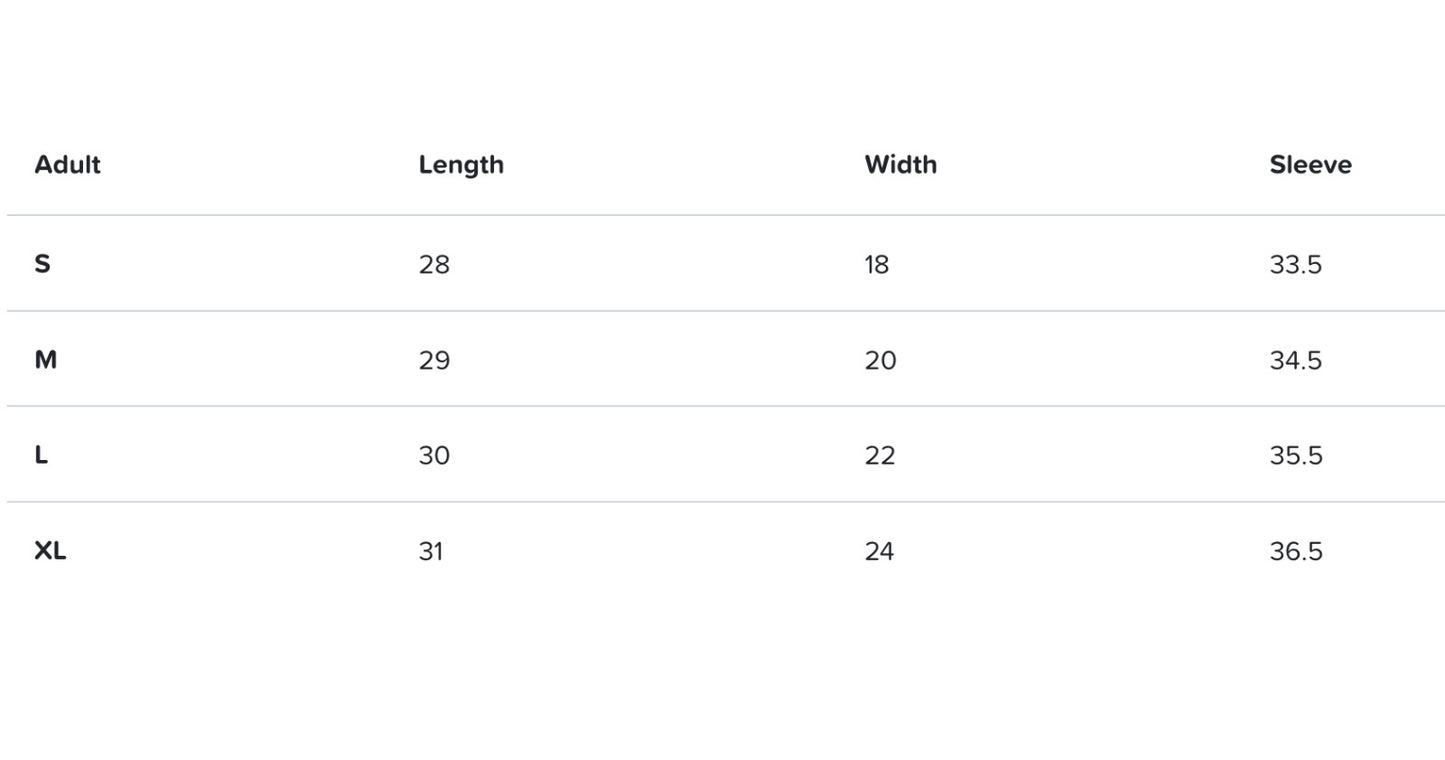Click length value 30 for size L
The height and width of the screenshot is (760, 1445).
(434, 456)
